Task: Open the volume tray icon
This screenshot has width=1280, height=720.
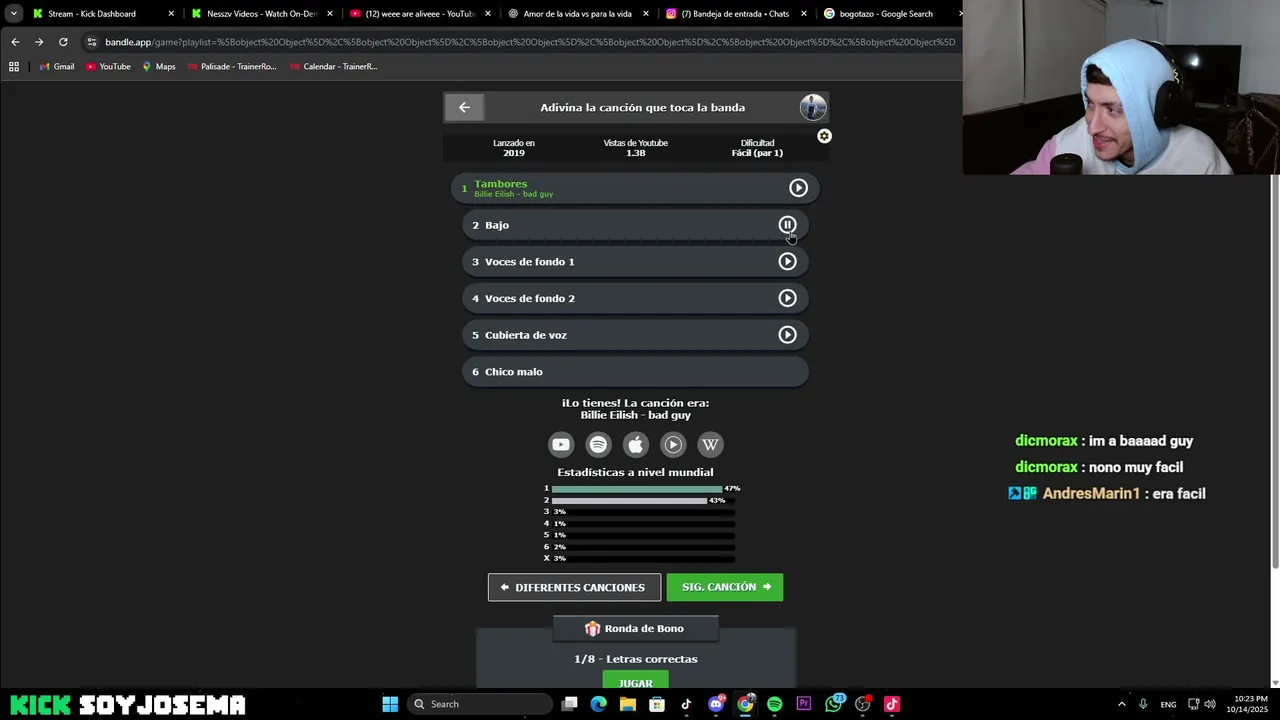Action: point(1210,704)
